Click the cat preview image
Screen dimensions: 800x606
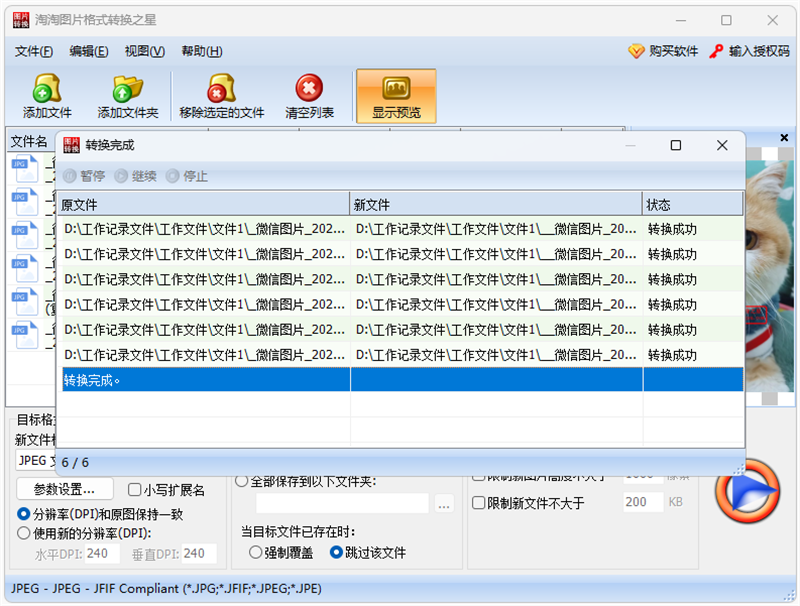click(x=770, y=275)
